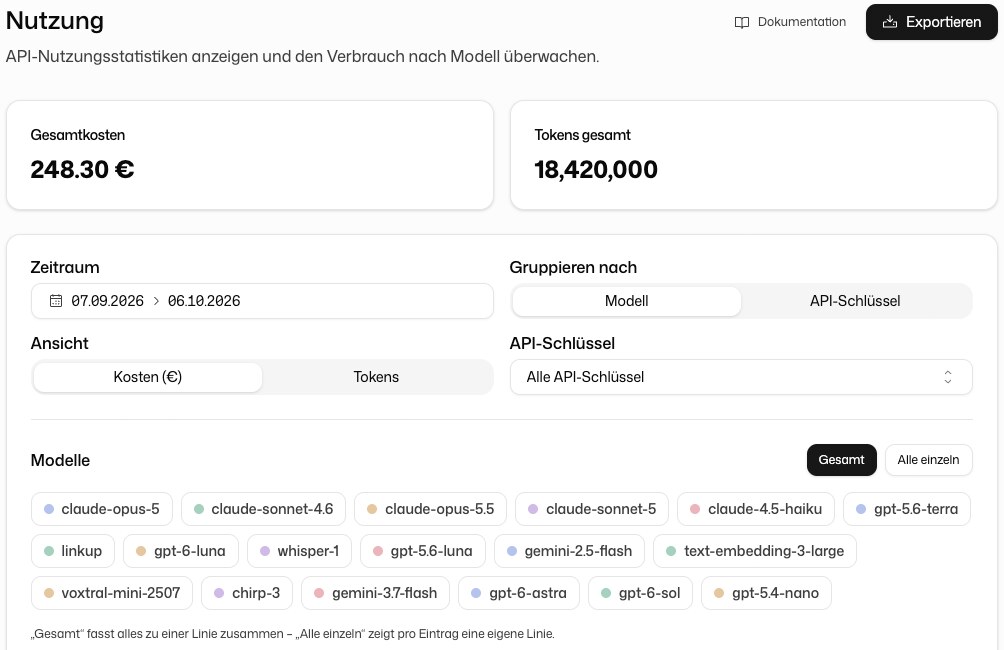Switch view to Tokens
This screenshot has height=650, width=1004.
(376, 377)
